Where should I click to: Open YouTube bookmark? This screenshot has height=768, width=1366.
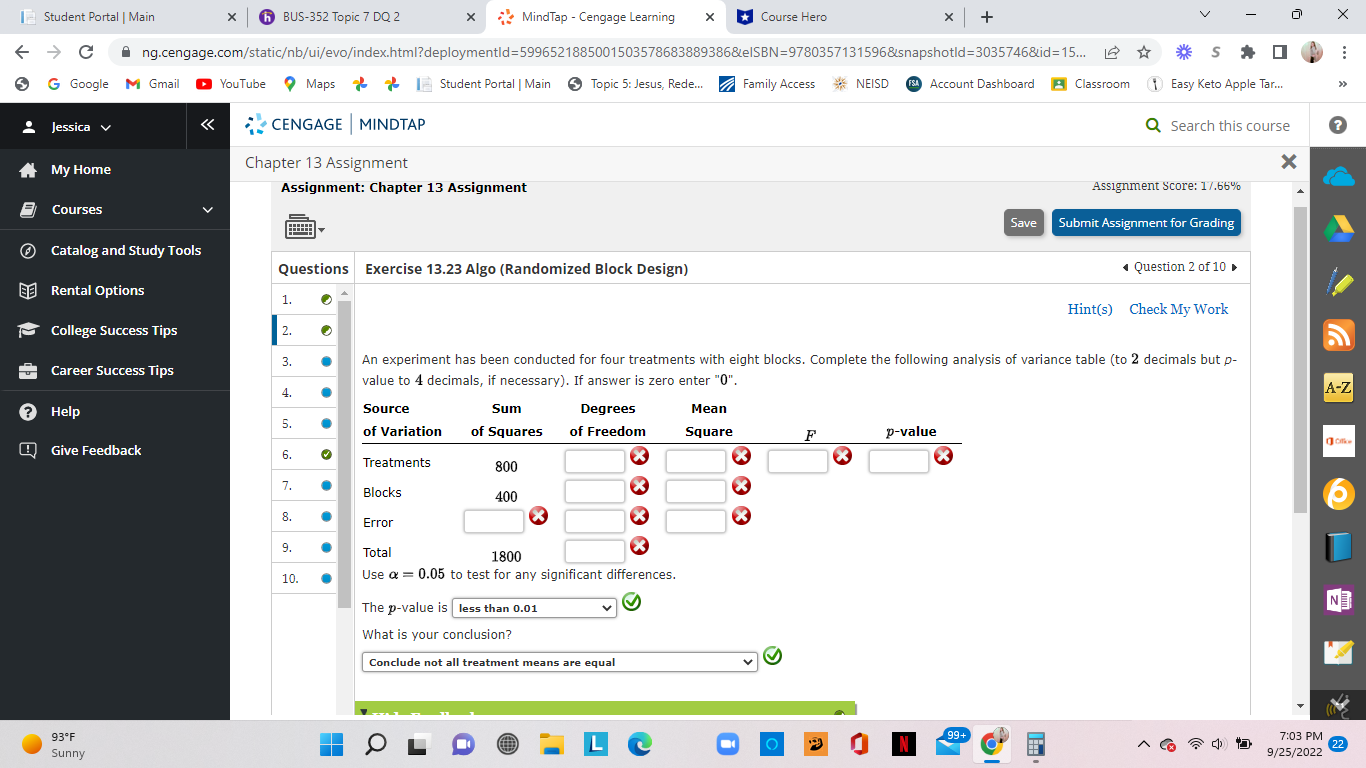tap(231, 84)
